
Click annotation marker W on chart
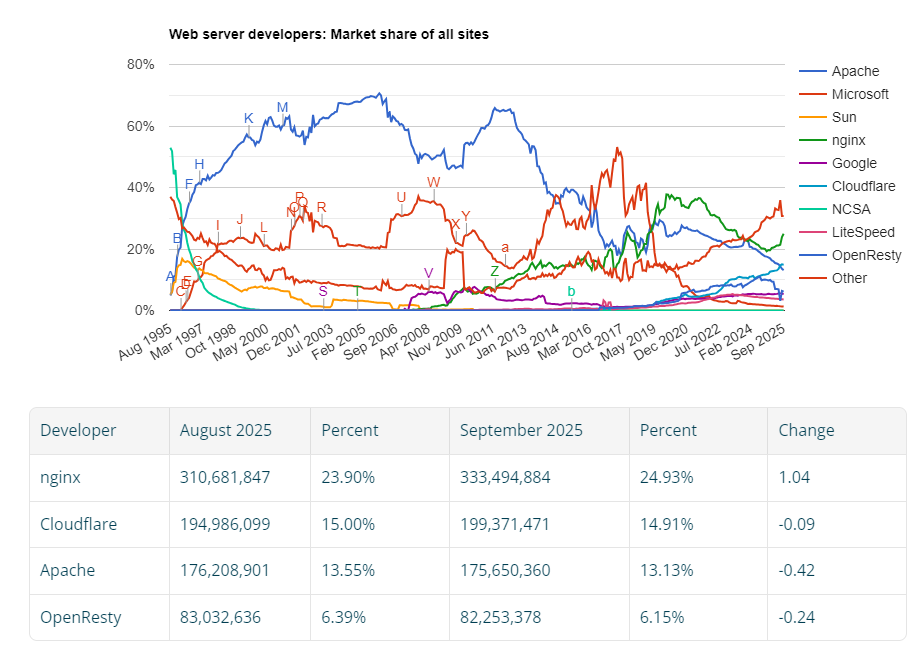(433, 182)
